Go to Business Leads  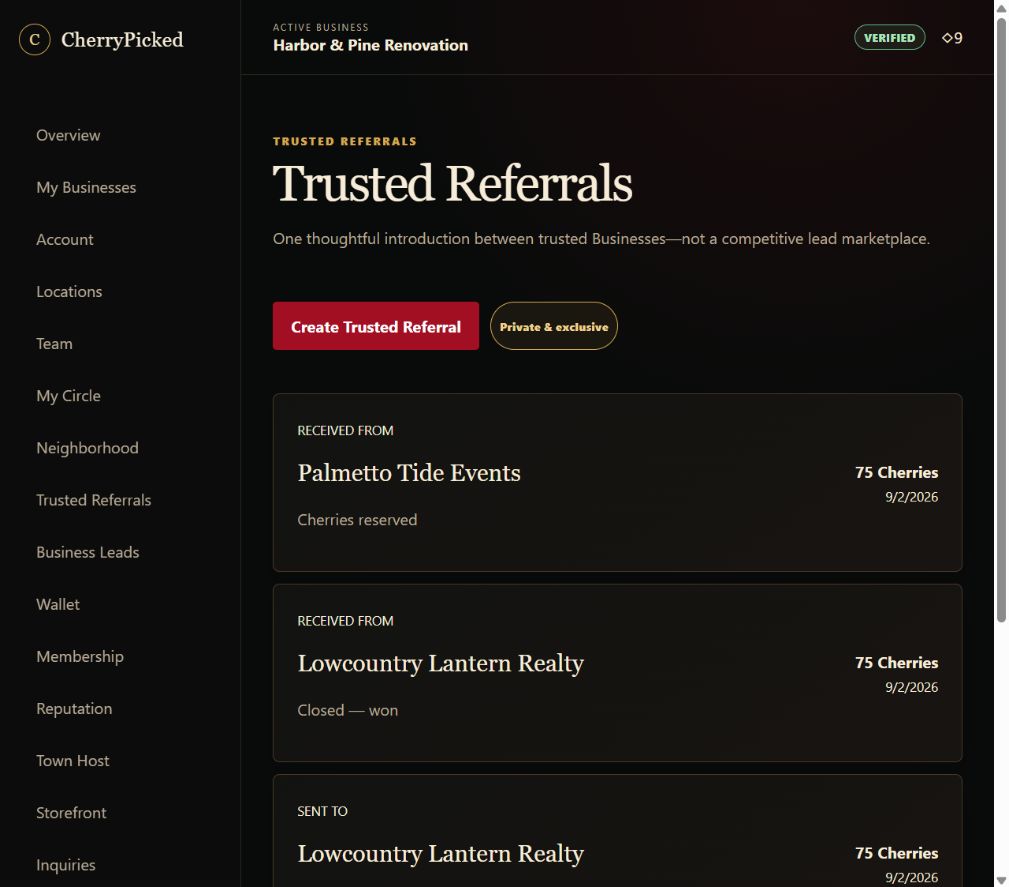[x=88, y=552]
